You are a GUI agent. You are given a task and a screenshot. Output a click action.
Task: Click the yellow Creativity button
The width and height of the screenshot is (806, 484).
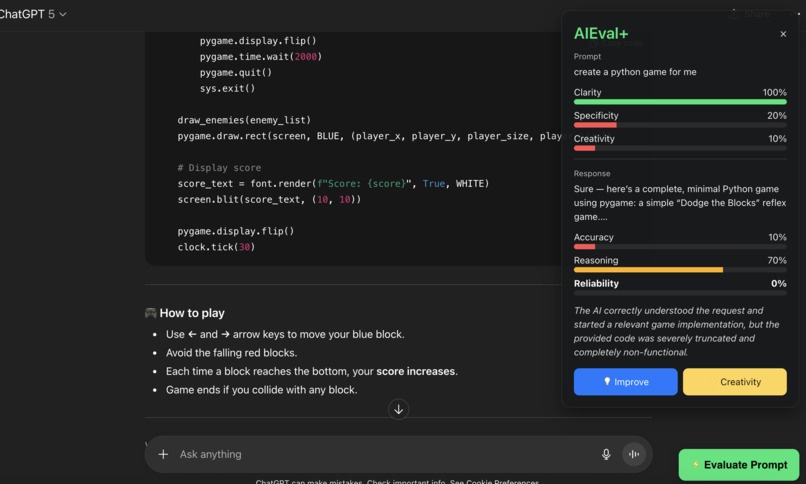(x=735, y=382)
